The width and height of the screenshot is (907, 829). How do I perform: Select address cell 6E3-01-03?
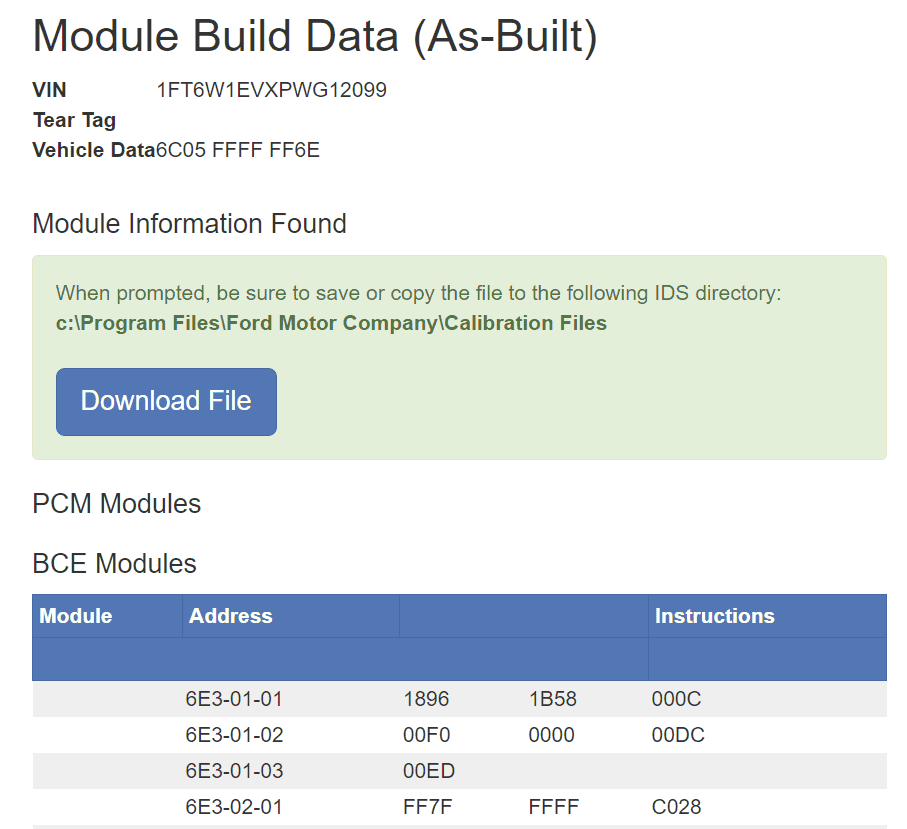[x=234, y=771]
